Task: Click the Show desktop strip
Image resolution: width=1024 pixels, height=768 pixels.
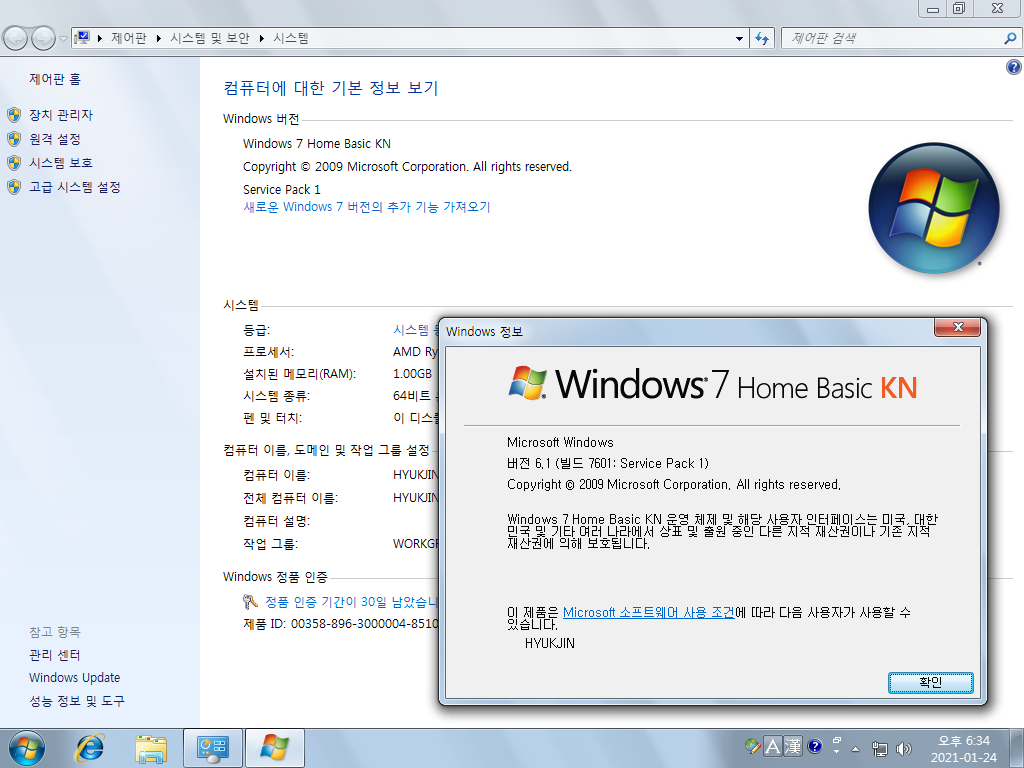Action: tap(1017, 748)
